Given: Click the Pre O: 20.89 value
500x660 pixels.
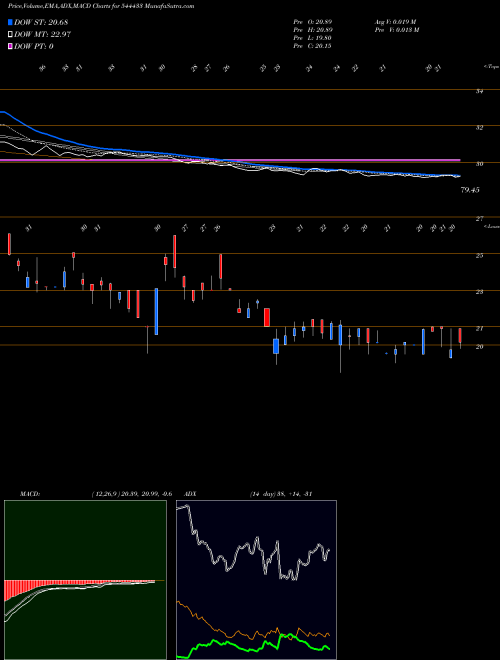Looking at the screenshot, I should tap(313, 21).
